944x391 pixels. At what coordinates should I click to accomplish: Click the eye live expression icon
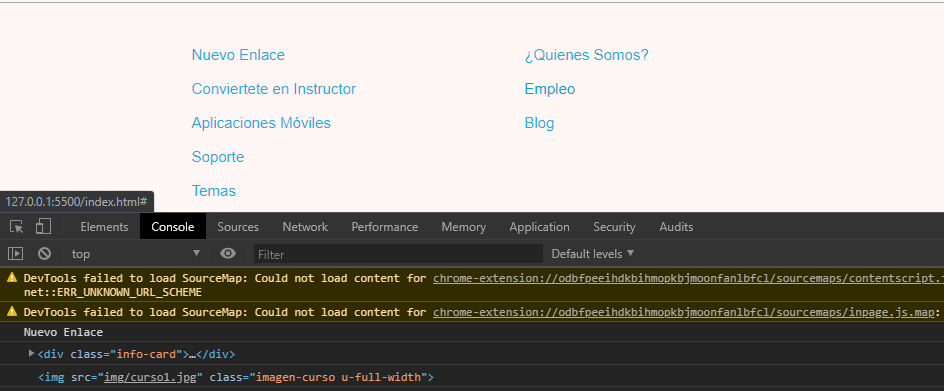(228, 254)
